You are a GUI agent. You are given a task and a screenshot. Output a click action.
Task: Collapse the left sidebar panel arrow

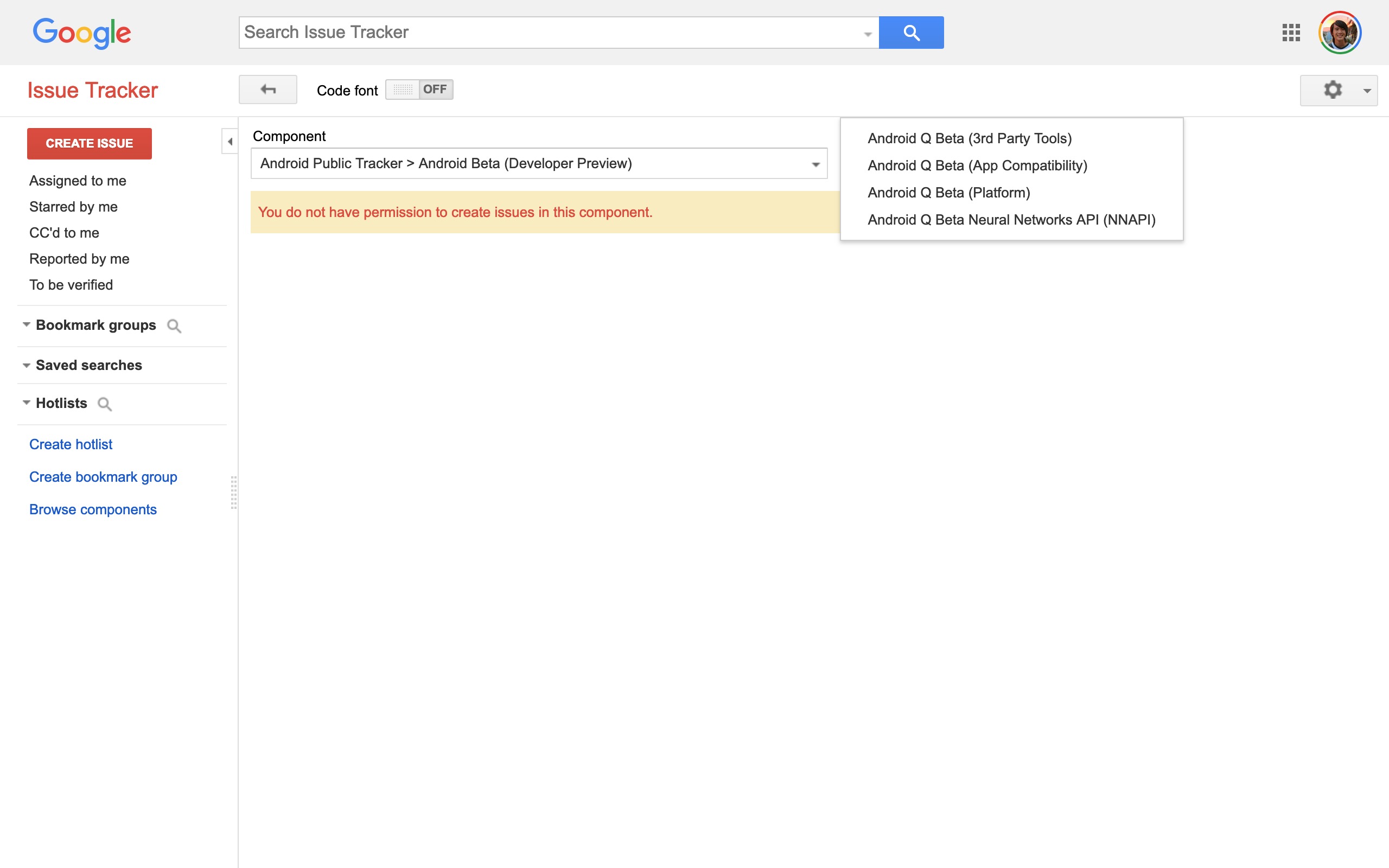230,141
